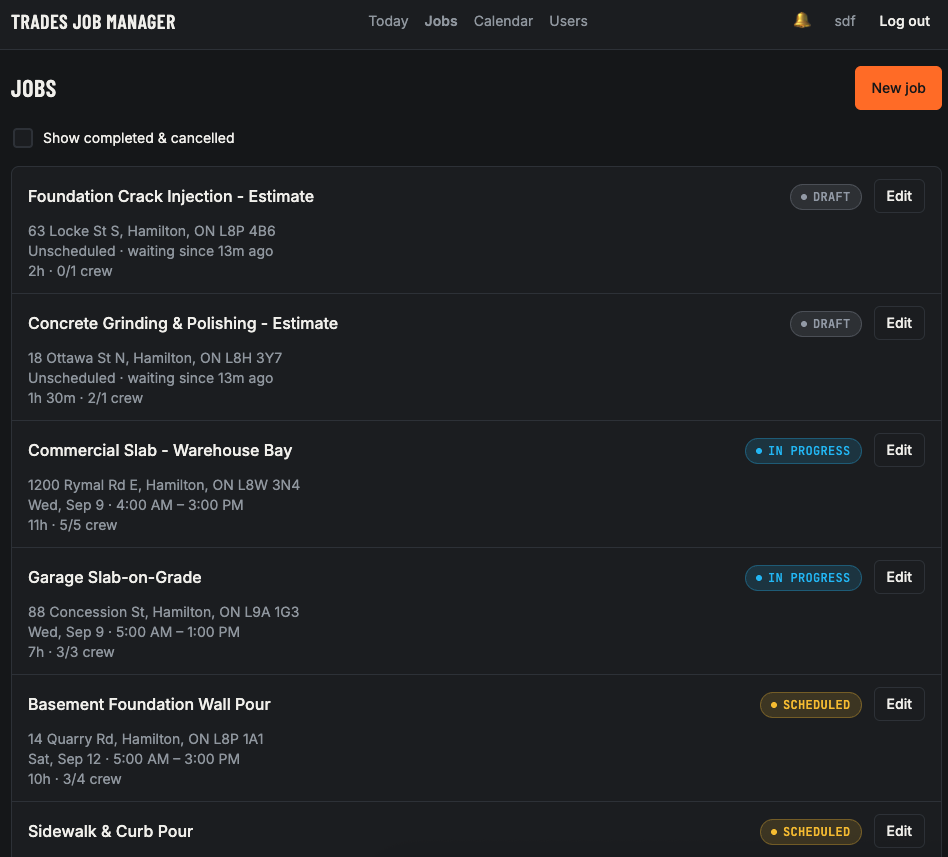Click address 1200 Rymal Rd E, Hamilton

click(164, 485)
